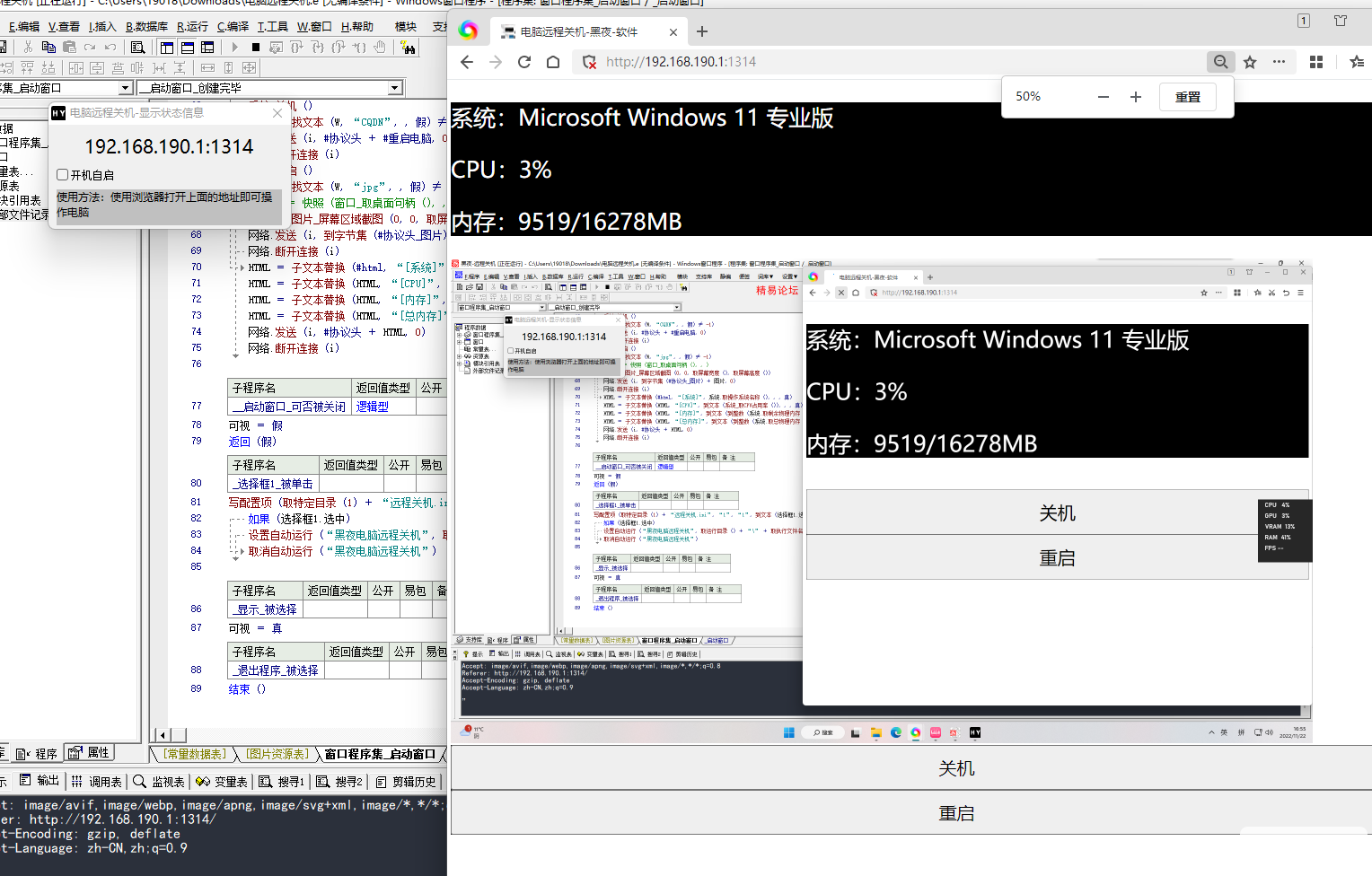Open new browser tab with plus
The width and height of the screenshot is (1372, 876).
coord(702,31)
